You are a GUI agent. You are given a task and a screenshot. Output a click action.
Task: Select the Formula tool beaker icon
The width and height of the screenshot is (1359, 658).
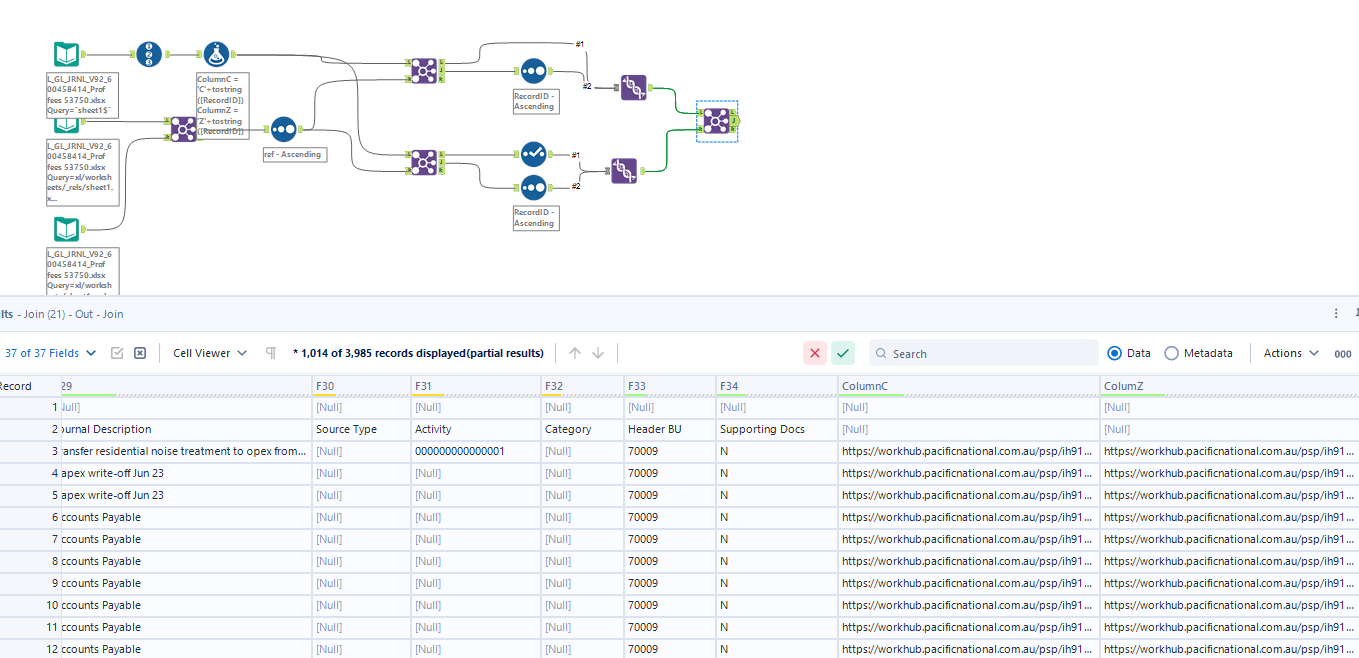tap(218, 54)
